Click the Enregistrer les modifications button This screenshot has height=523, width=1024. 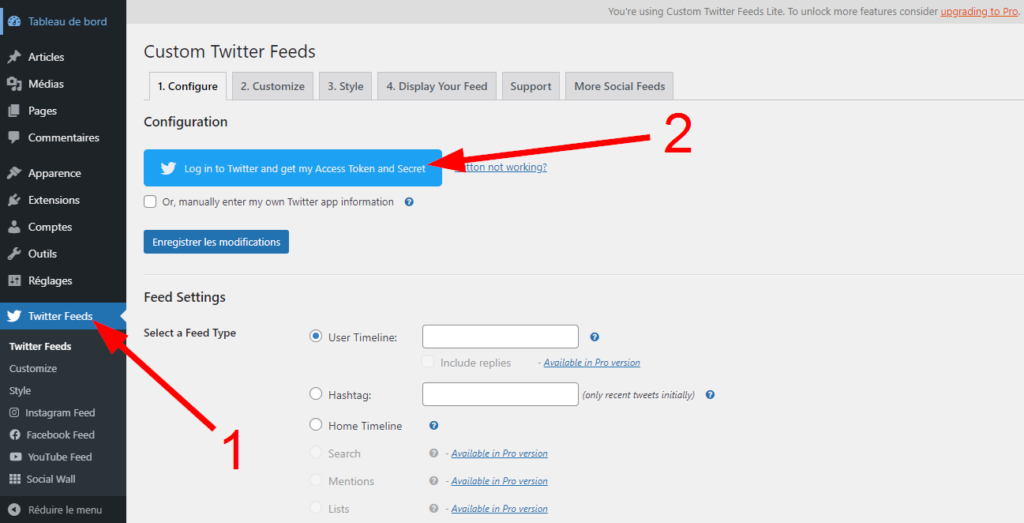coord(216,242)
